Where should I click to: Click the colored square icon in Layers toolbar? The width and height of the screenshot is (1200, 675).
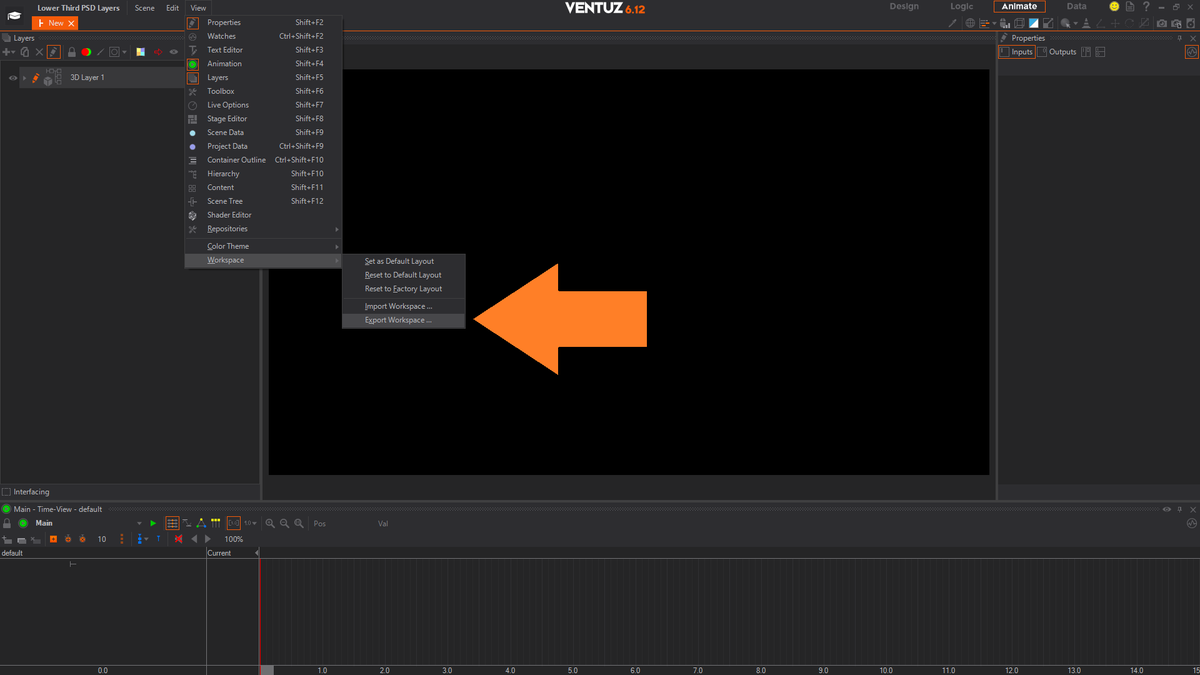tap(140, 52)
